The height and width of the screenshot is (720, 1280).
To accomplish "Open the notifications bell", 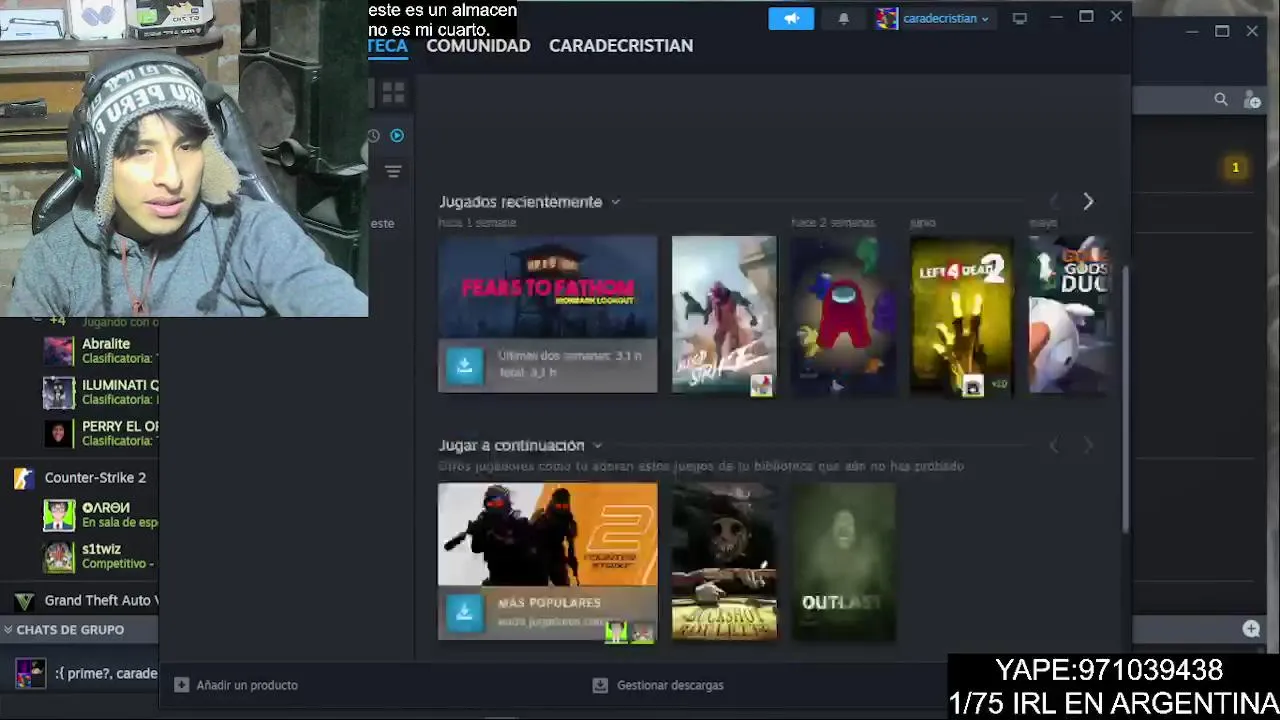I will tap(843, 18).
